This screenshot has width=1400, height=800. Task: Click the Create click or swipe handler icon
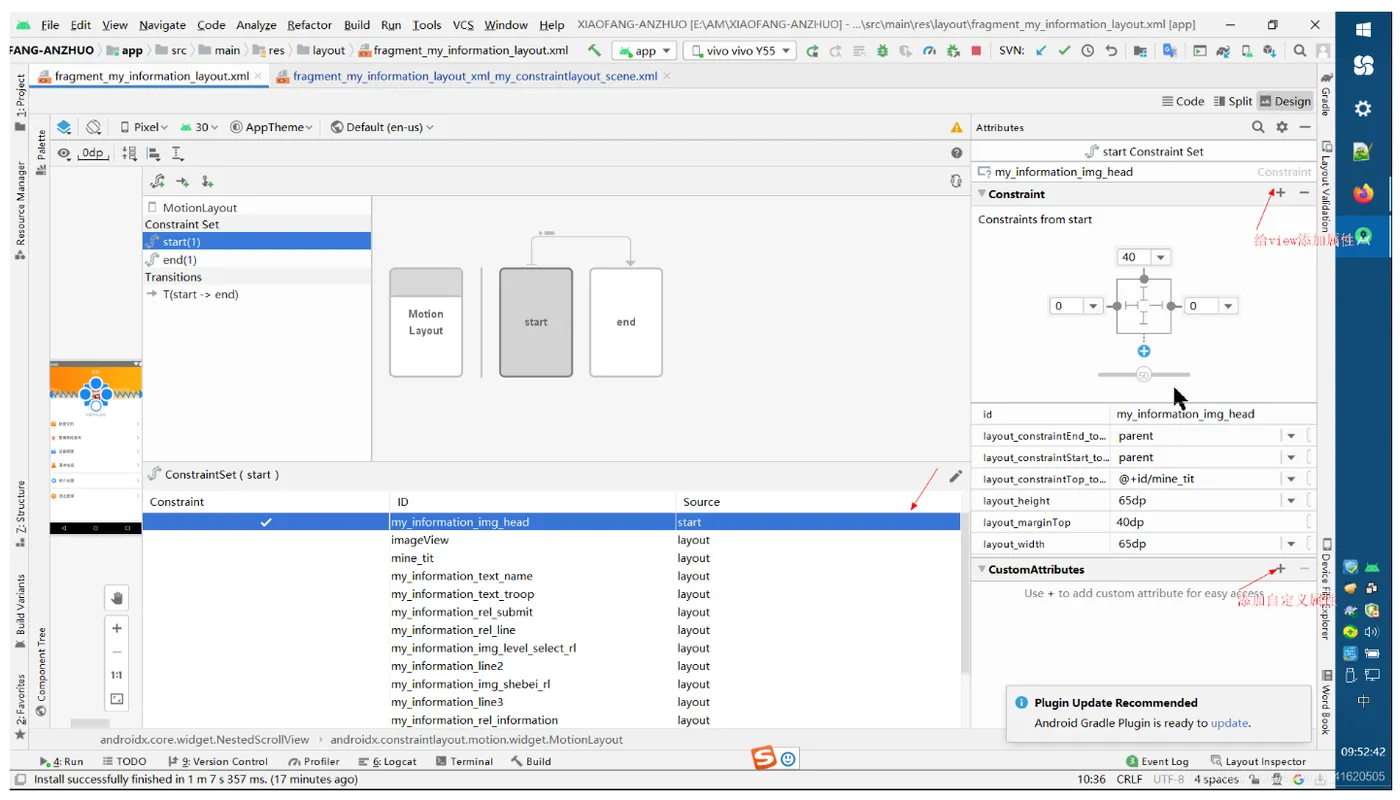point(207,181)
